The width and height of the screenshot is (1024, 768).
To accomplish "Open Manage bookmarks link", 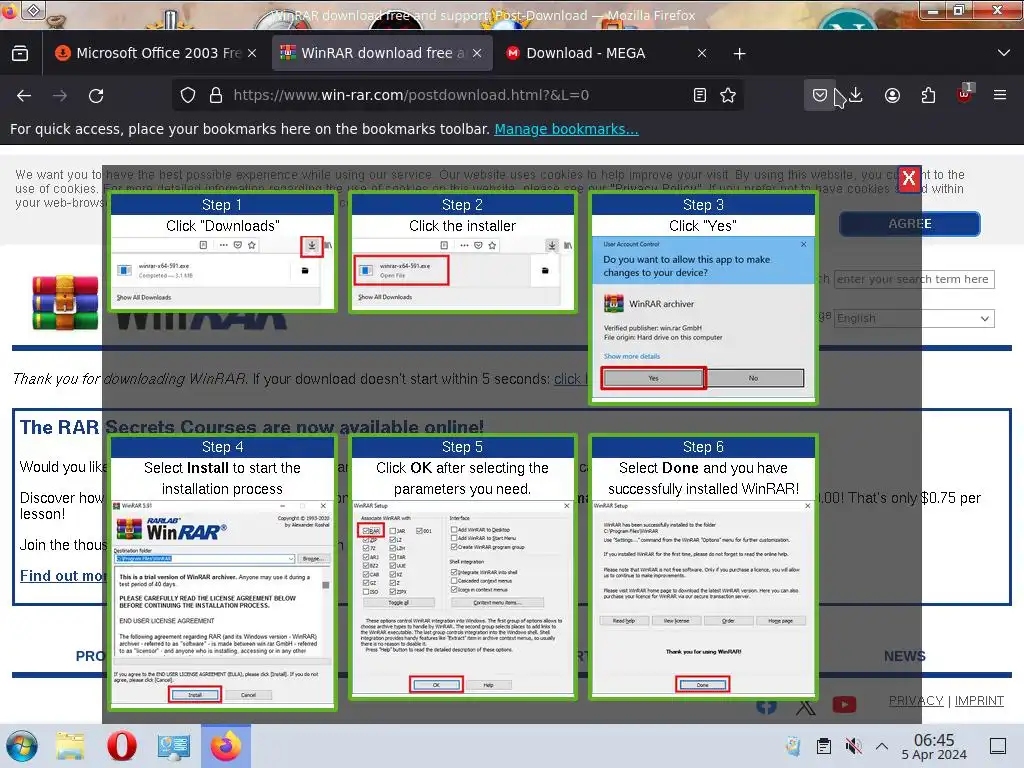I will [566, 129].
